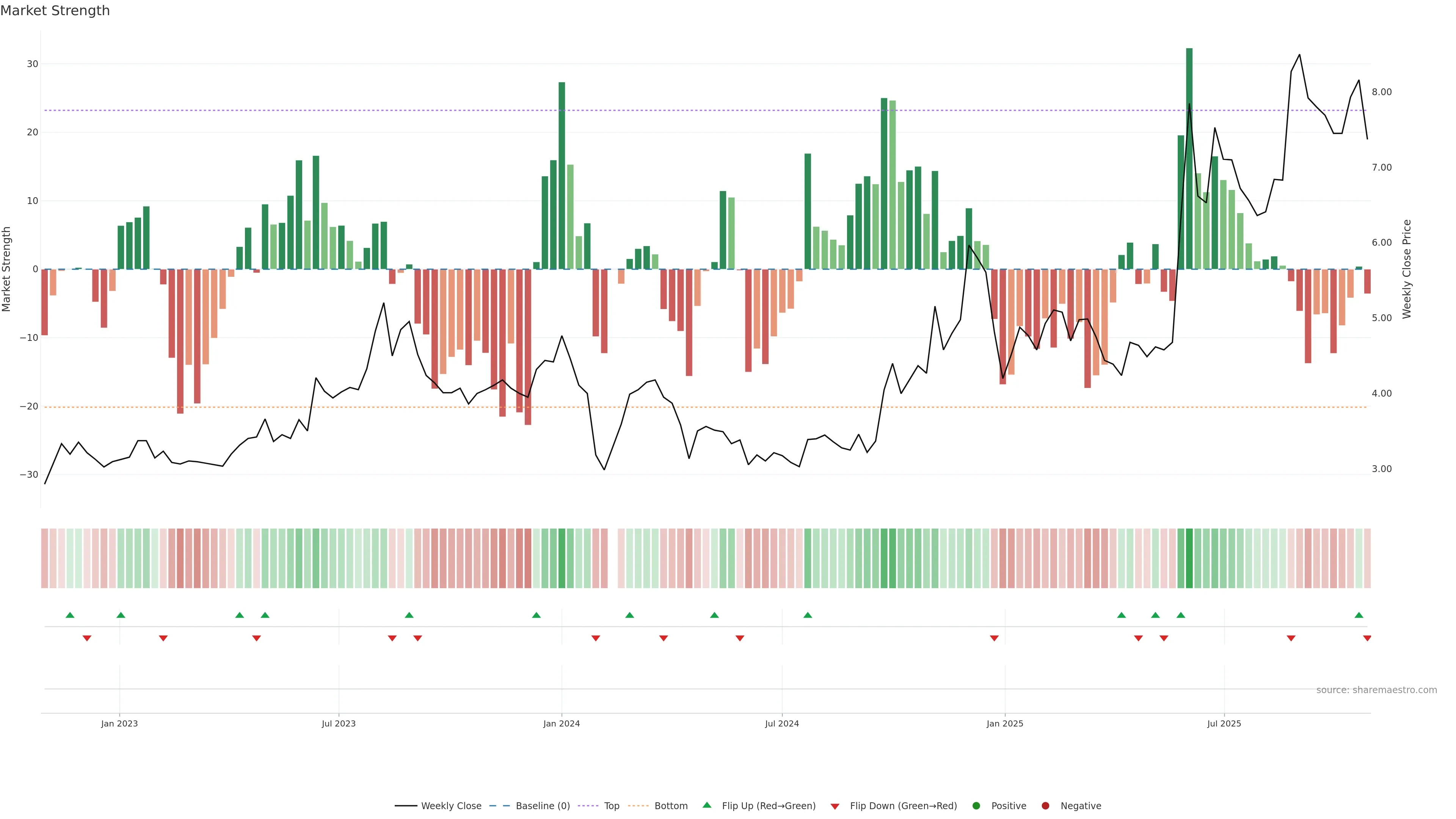The height and width of the screenshot is (819, 1456).
Task: Click the leftmost red flip-down triangle marker
Action: 87,638
